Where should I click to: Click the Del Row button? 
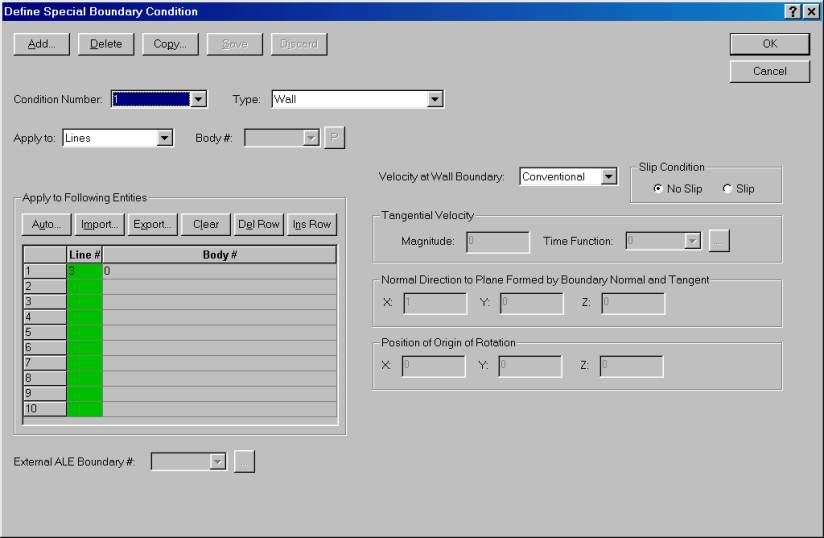[258, 224]
